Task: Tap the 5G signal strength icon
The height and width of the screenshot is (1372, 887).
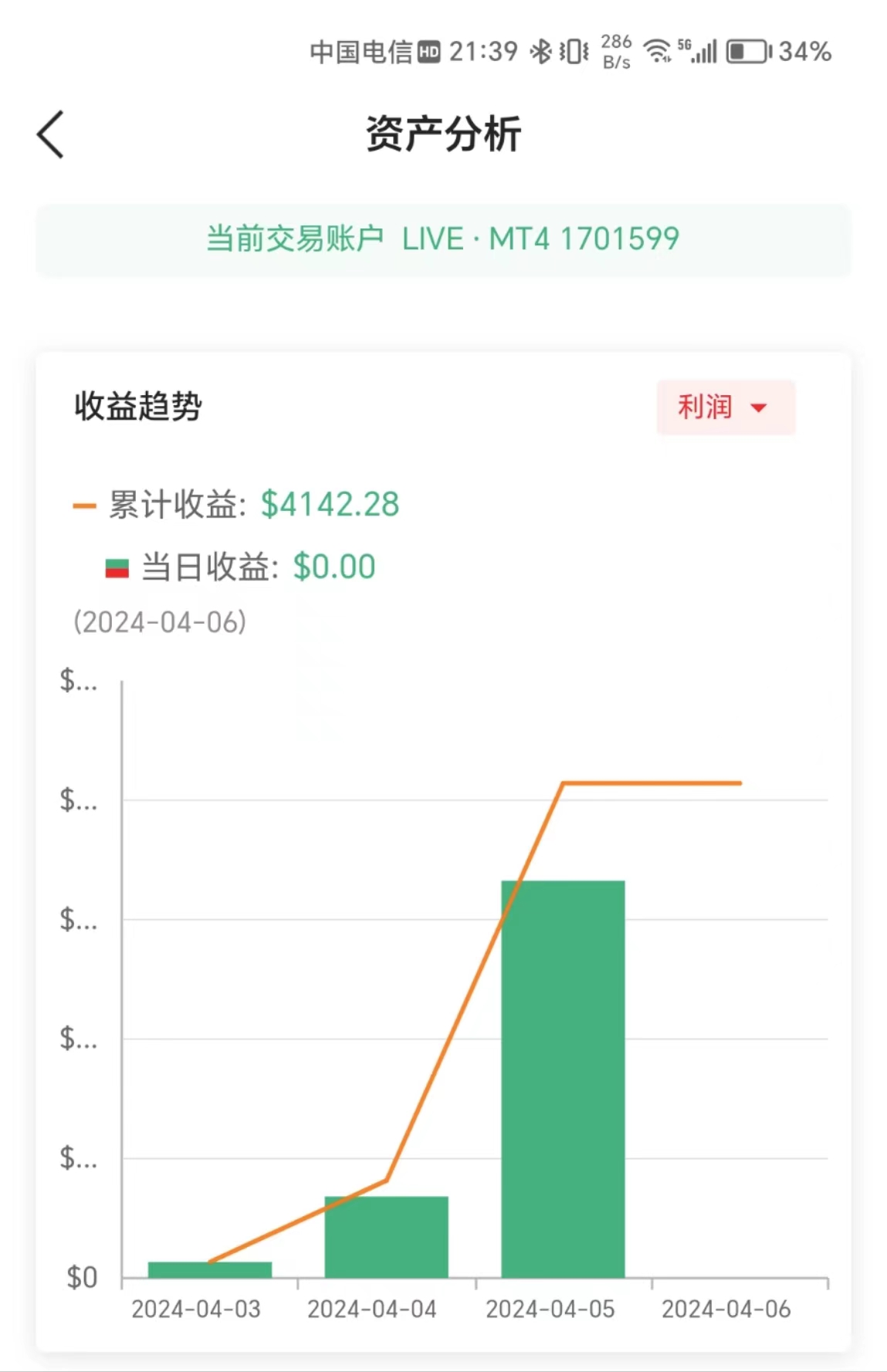Action: (698, 52)
